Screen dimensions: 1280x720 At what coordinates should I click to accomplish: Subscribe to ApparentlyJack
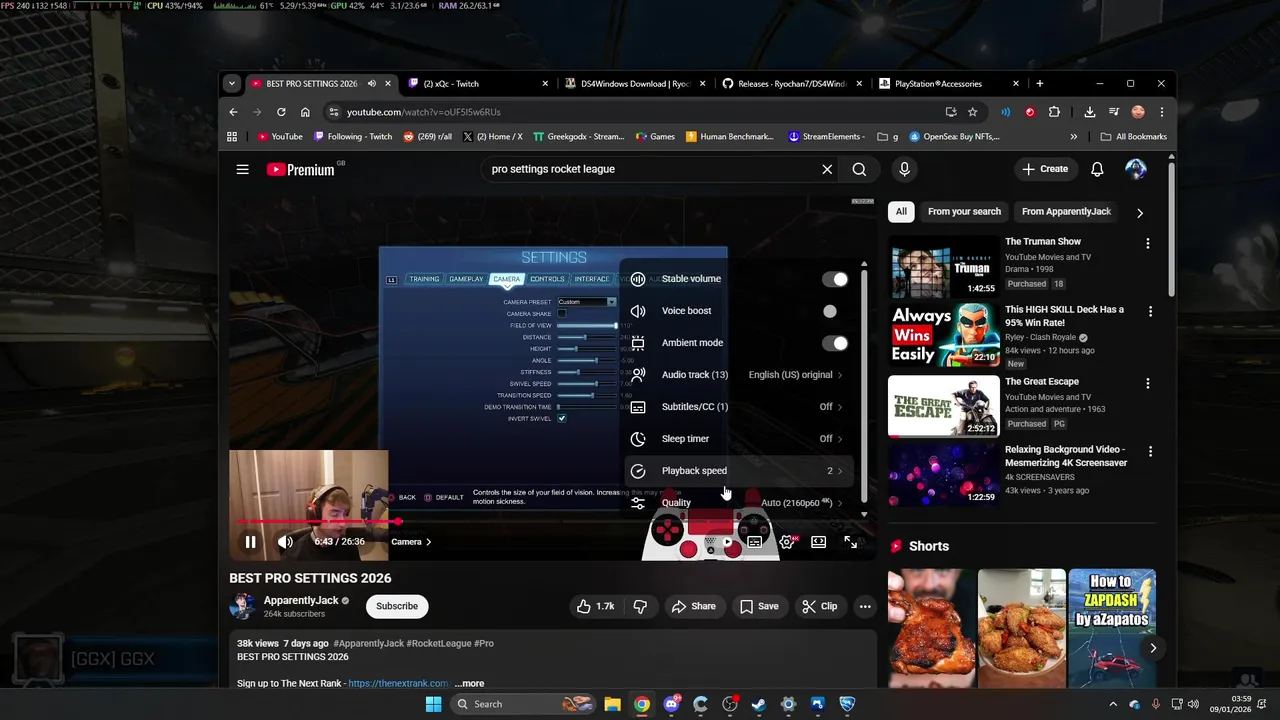pyautogui.click(x=397, y=606)
